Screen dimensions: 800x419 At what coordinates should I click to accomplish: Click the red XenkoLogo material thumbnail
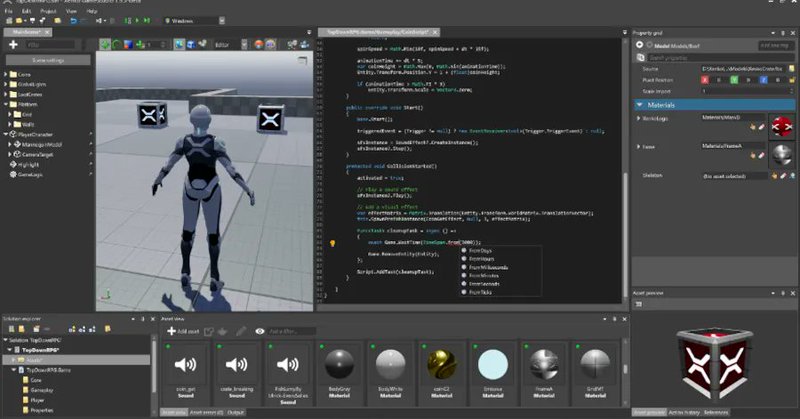(782, 127)
